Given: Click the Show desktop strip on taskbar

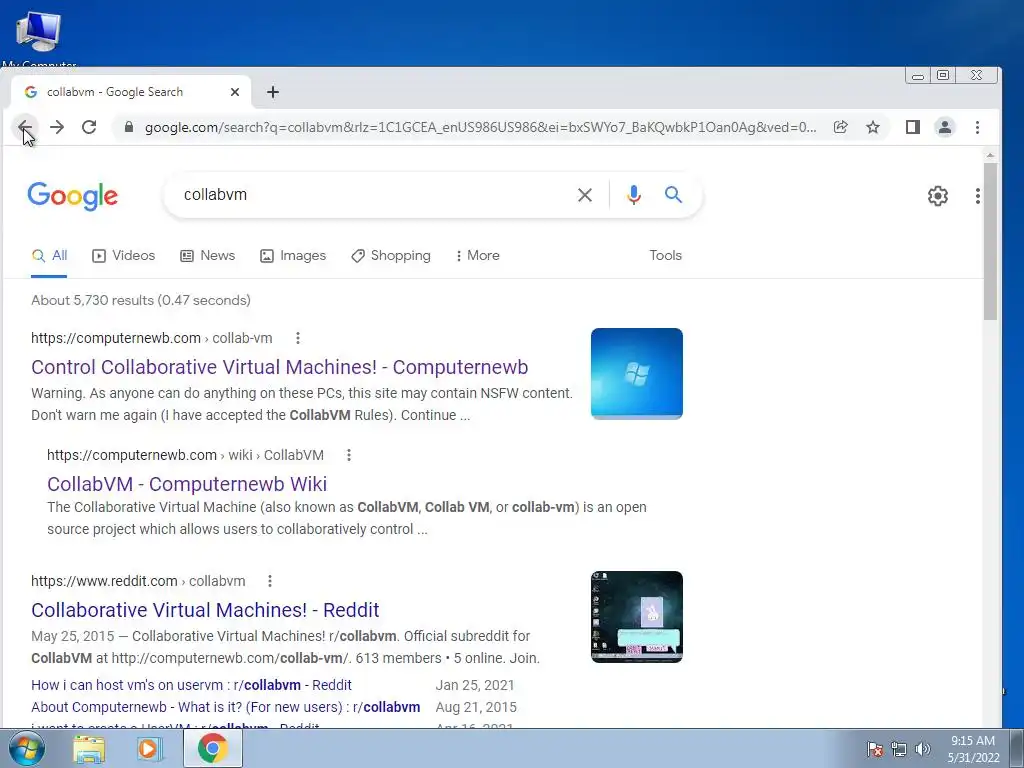Looking at the screenshot, I should [1017, 748].
